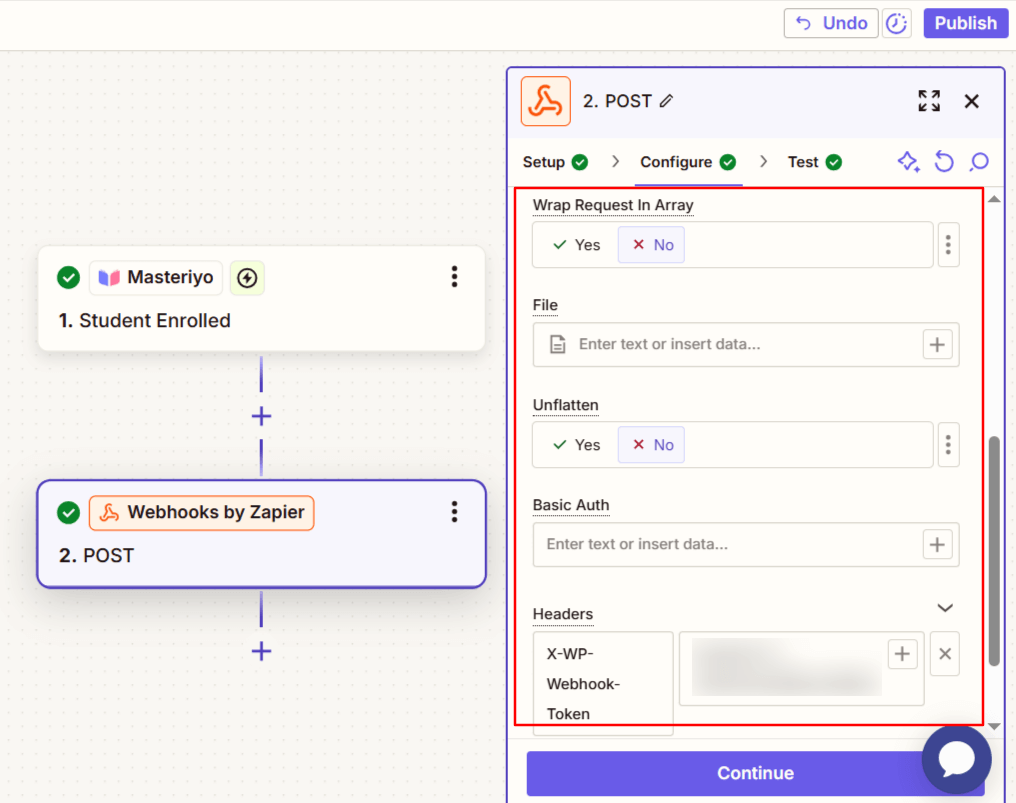Rename step via pencil icon next to 2. POST
Viewport: 1016px width, 803px height.
(667, 101)
